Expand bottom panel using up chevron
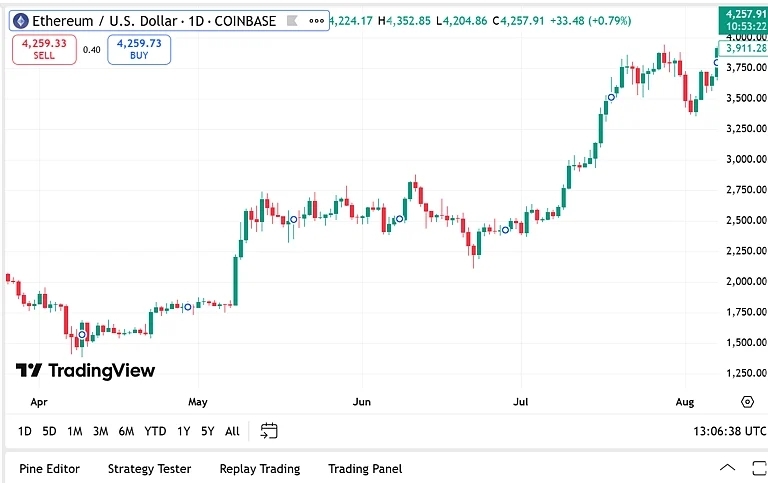768x483 pixels. (x=726, y=468)
